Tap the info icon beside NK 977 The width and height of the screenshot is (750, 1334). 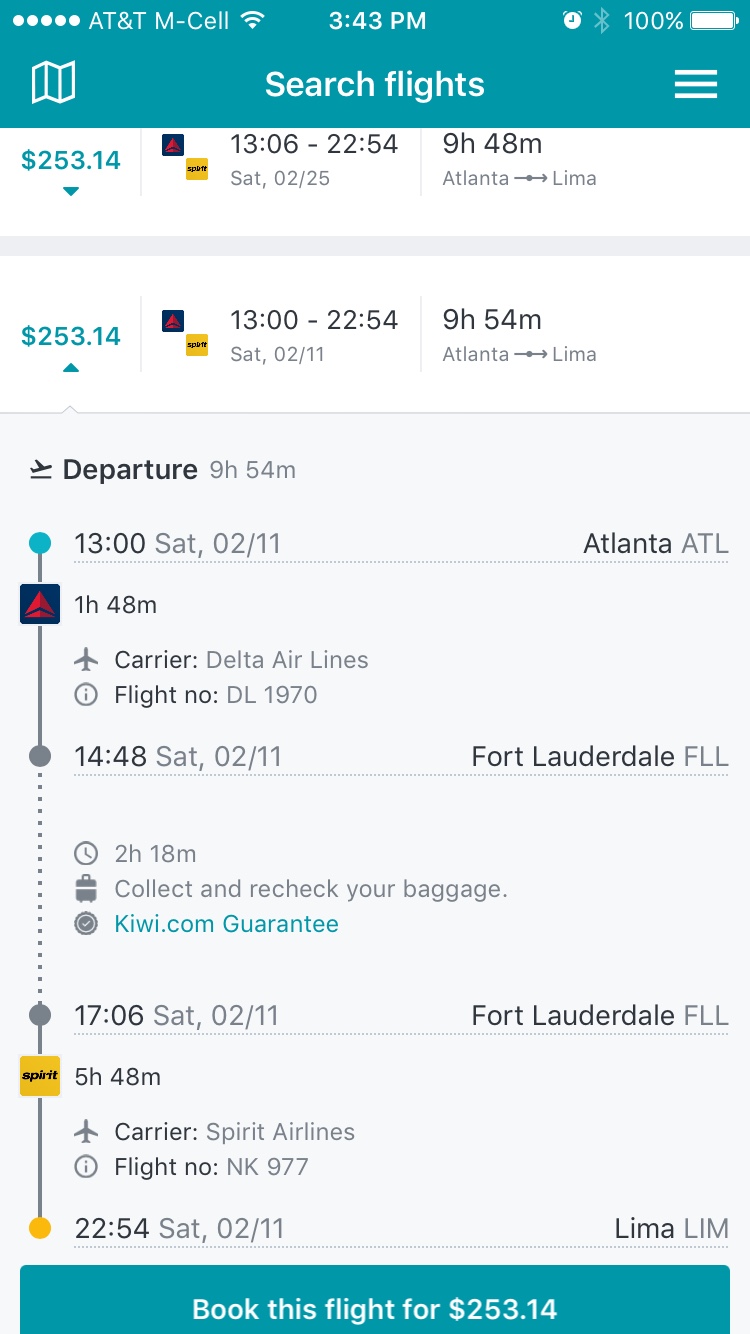(87, 1167)
